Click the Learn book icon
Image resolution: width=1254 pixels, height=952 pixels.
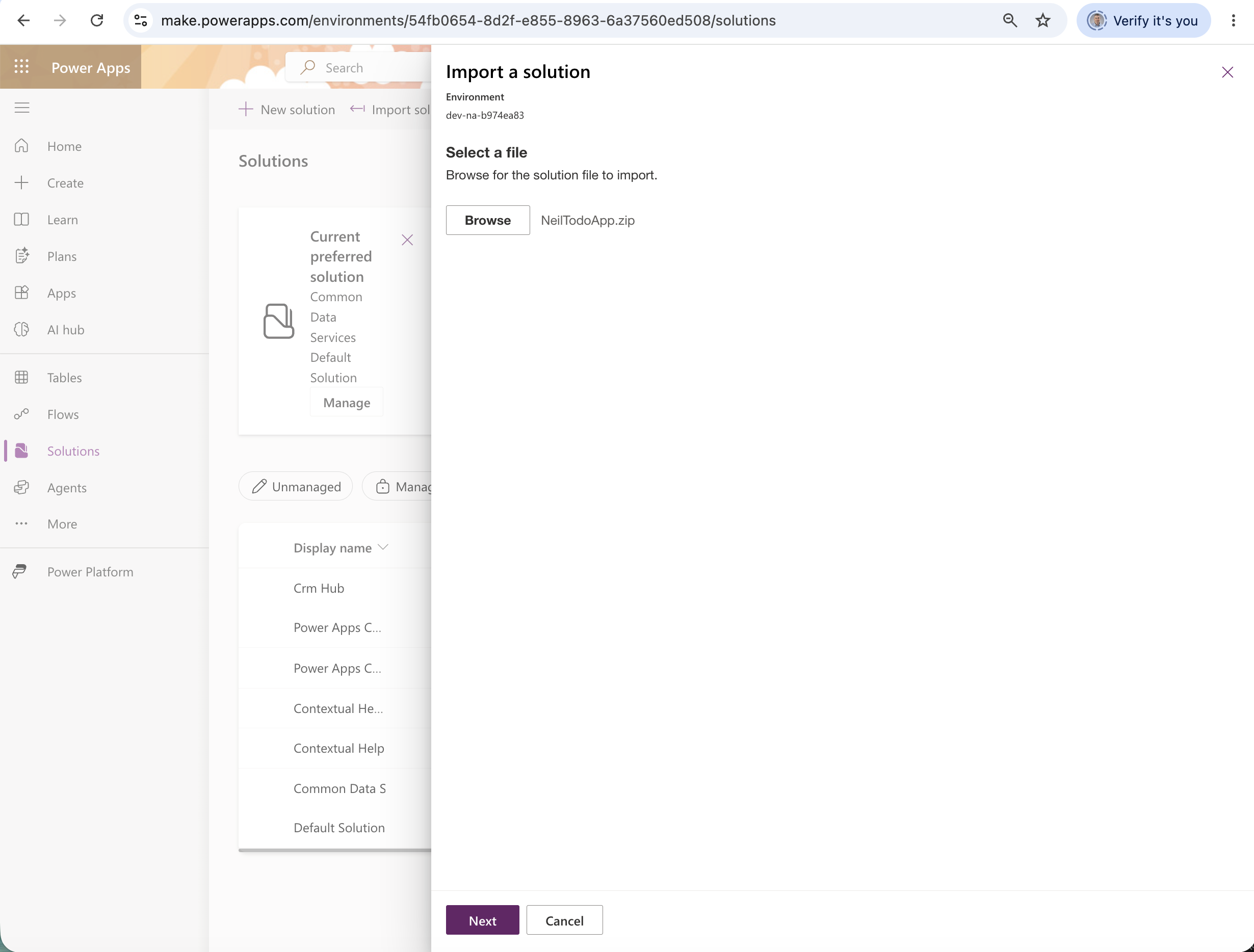(21, 219)
